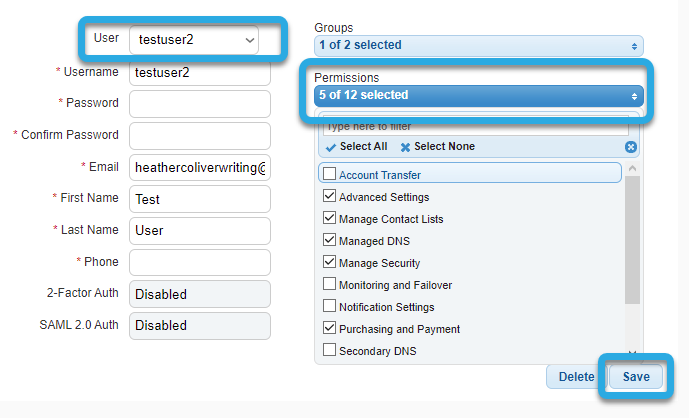689x418 pixels.
Task: Click the Phone input field
Action: [200, 262]
